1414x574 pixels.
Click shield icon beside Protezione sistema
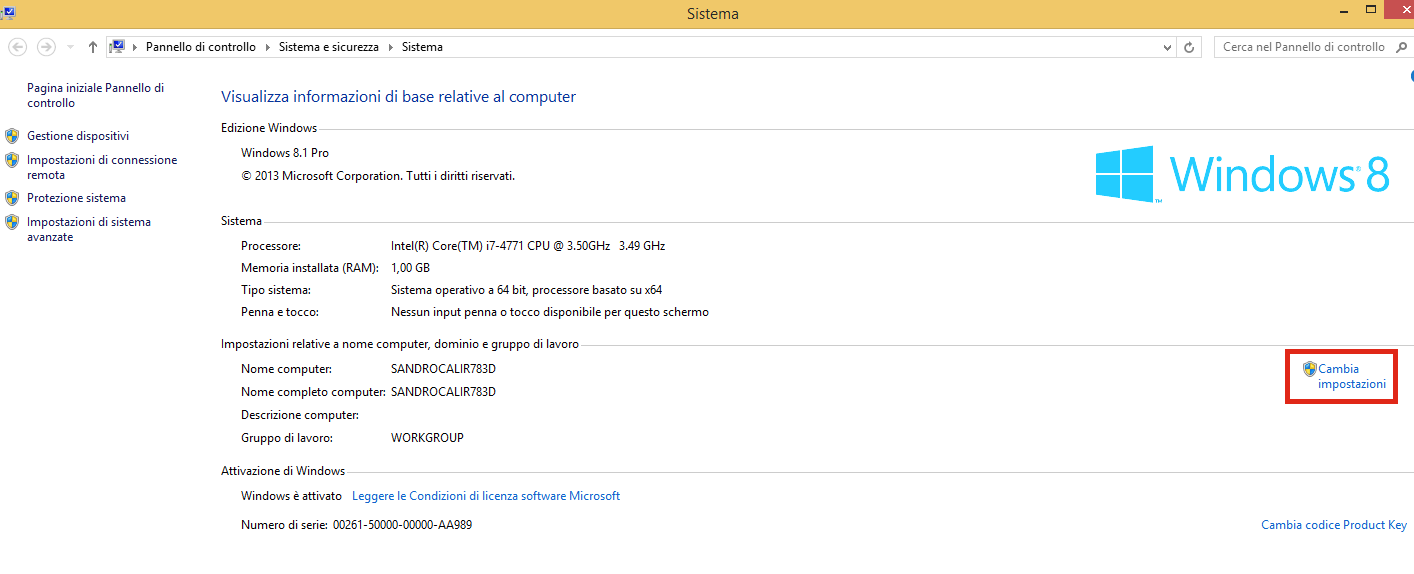coord(12,198)
